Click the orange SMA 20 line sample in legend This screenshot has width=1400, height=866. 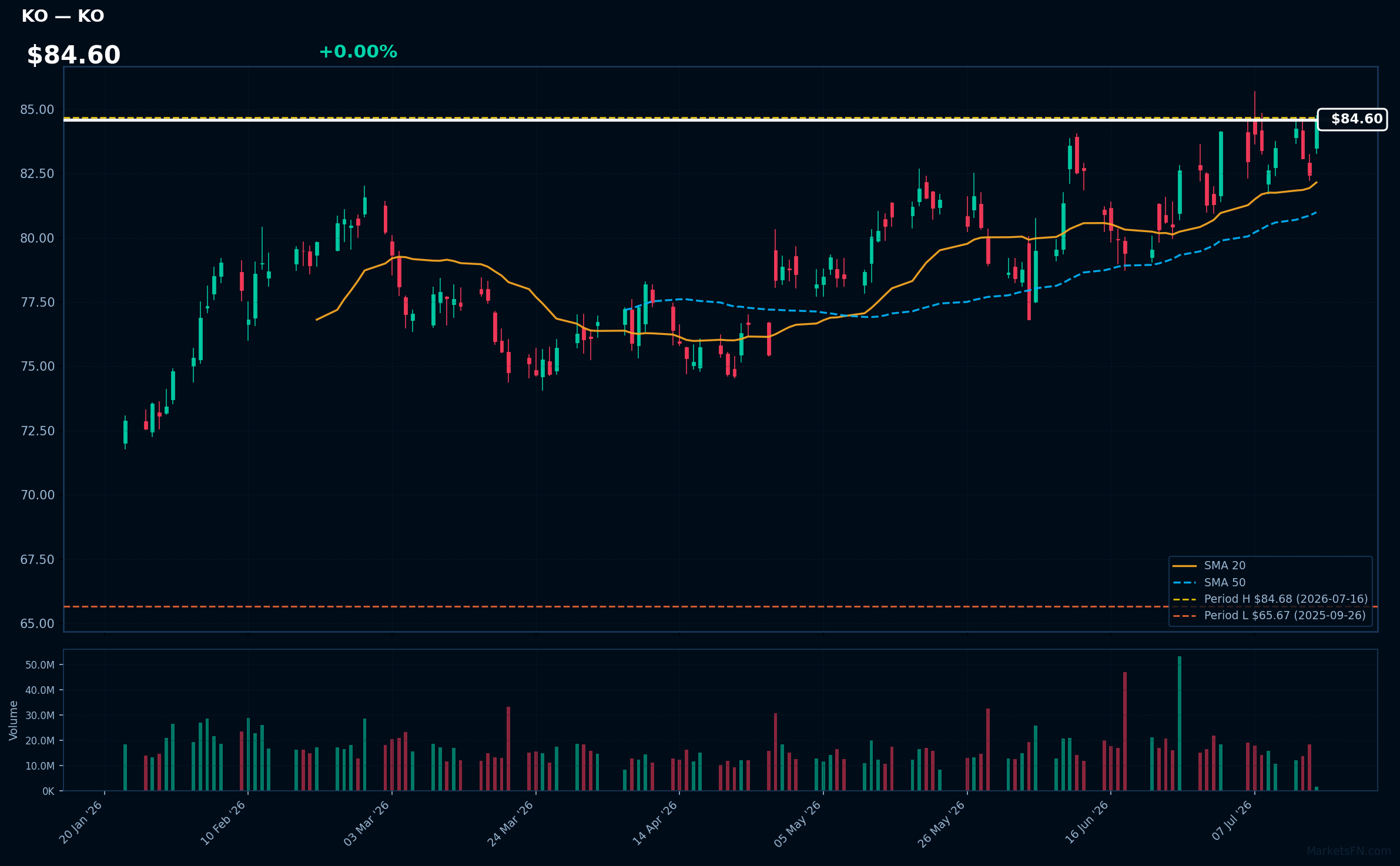tap(1184, 566)
